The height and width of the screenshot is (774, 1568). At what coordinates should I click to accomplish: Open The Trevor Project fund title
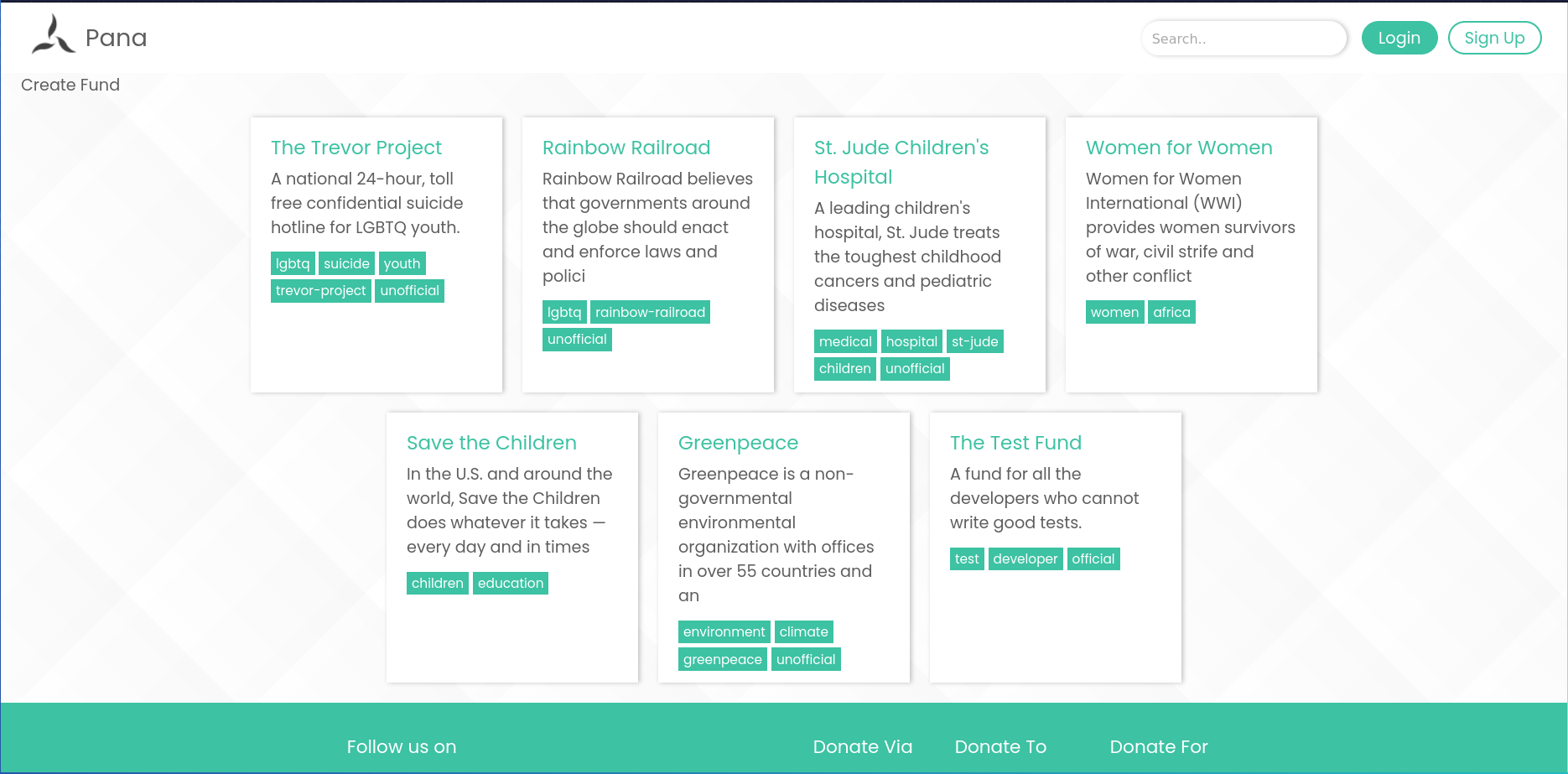356,148
